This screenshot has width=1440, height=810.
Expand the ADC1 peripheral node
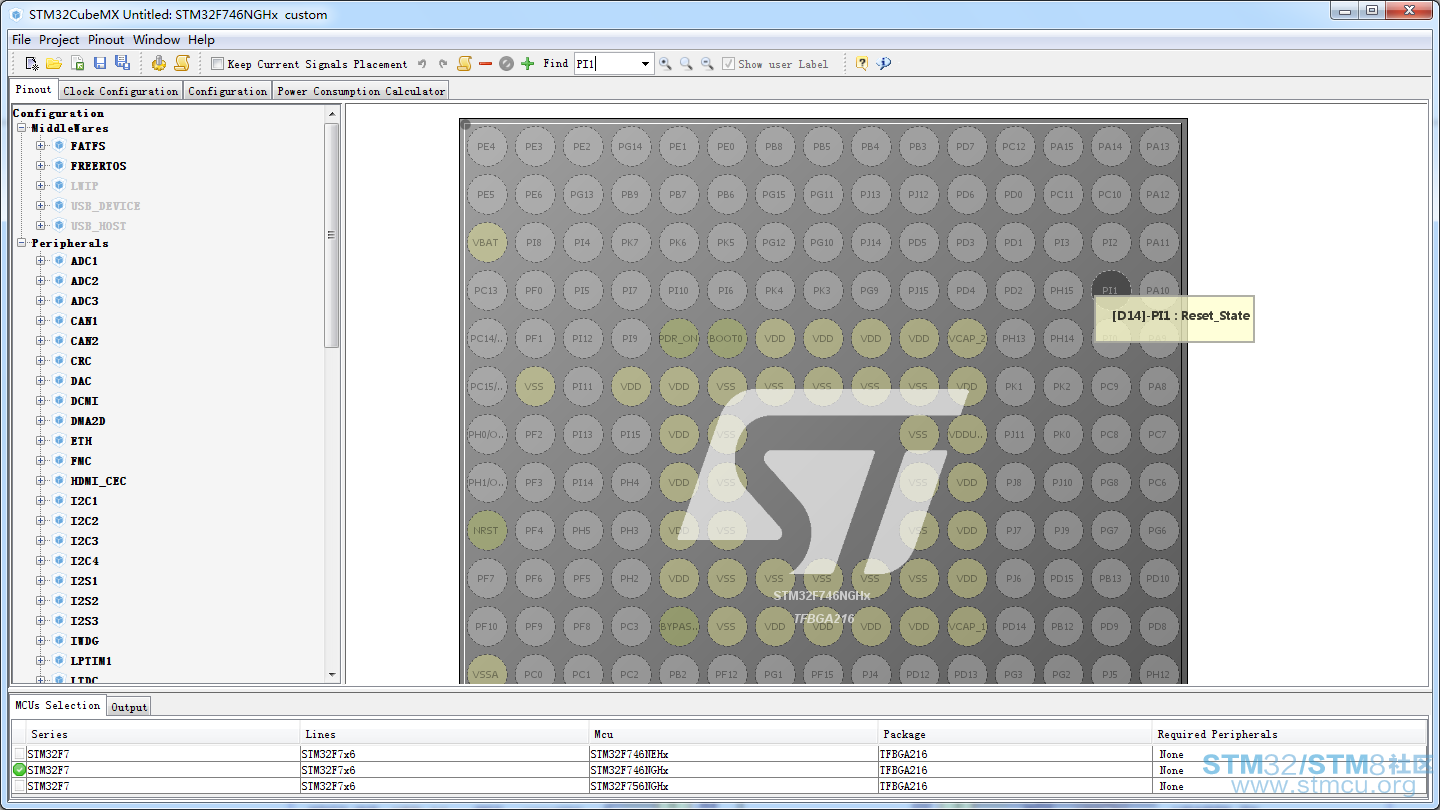(41, 261)
